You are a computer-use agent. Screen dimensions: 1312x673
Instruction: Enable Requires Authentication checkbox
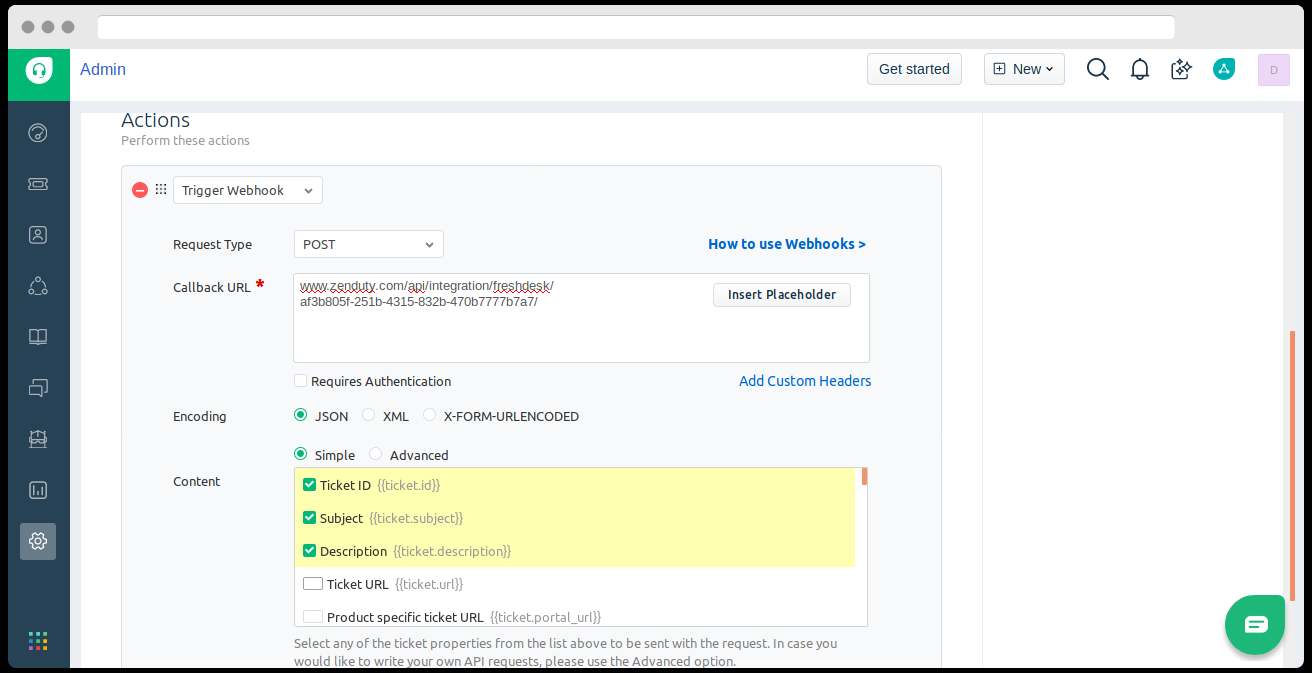click(x=300, y=381)
